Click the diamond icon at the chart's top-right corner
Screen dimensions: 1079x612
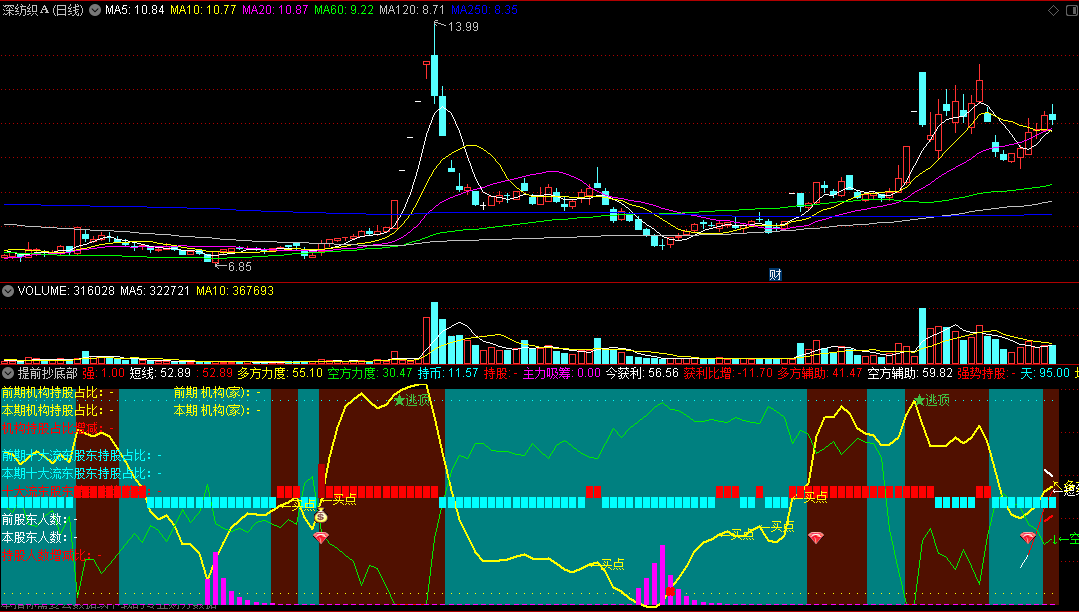(x=1053, y=10)
